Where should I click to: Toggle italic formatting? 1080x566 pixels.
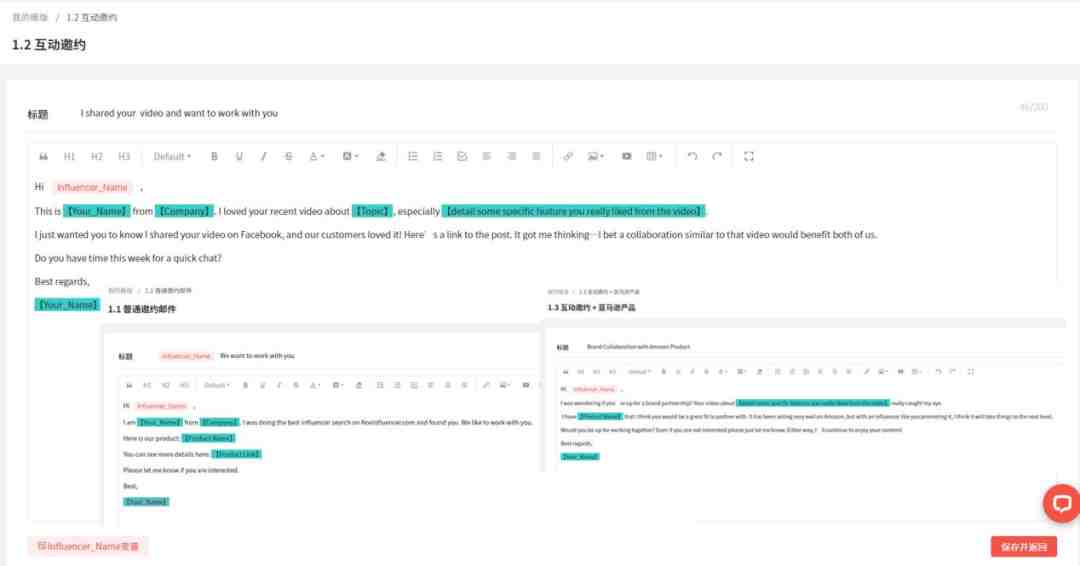click(264, 157)
